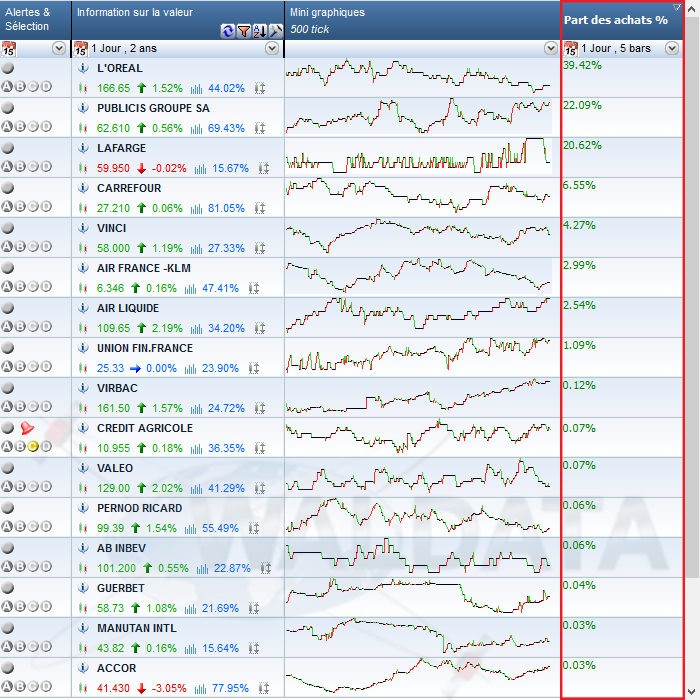Open info icon for VINCI
The image size is (700, 700).
(83, 228)
